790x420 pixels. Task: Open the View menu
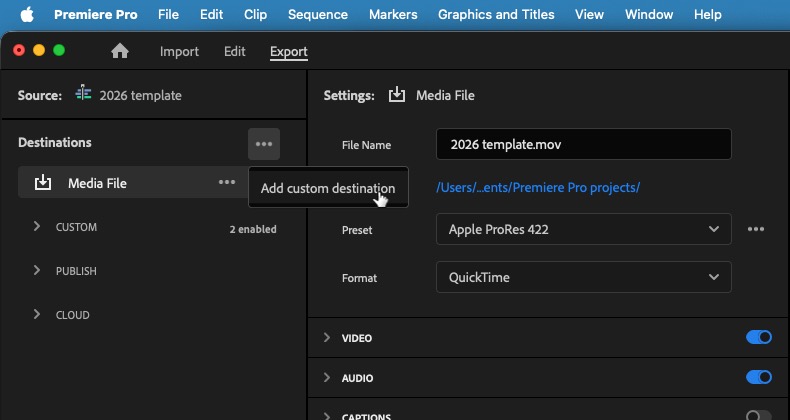click(589, 15)
